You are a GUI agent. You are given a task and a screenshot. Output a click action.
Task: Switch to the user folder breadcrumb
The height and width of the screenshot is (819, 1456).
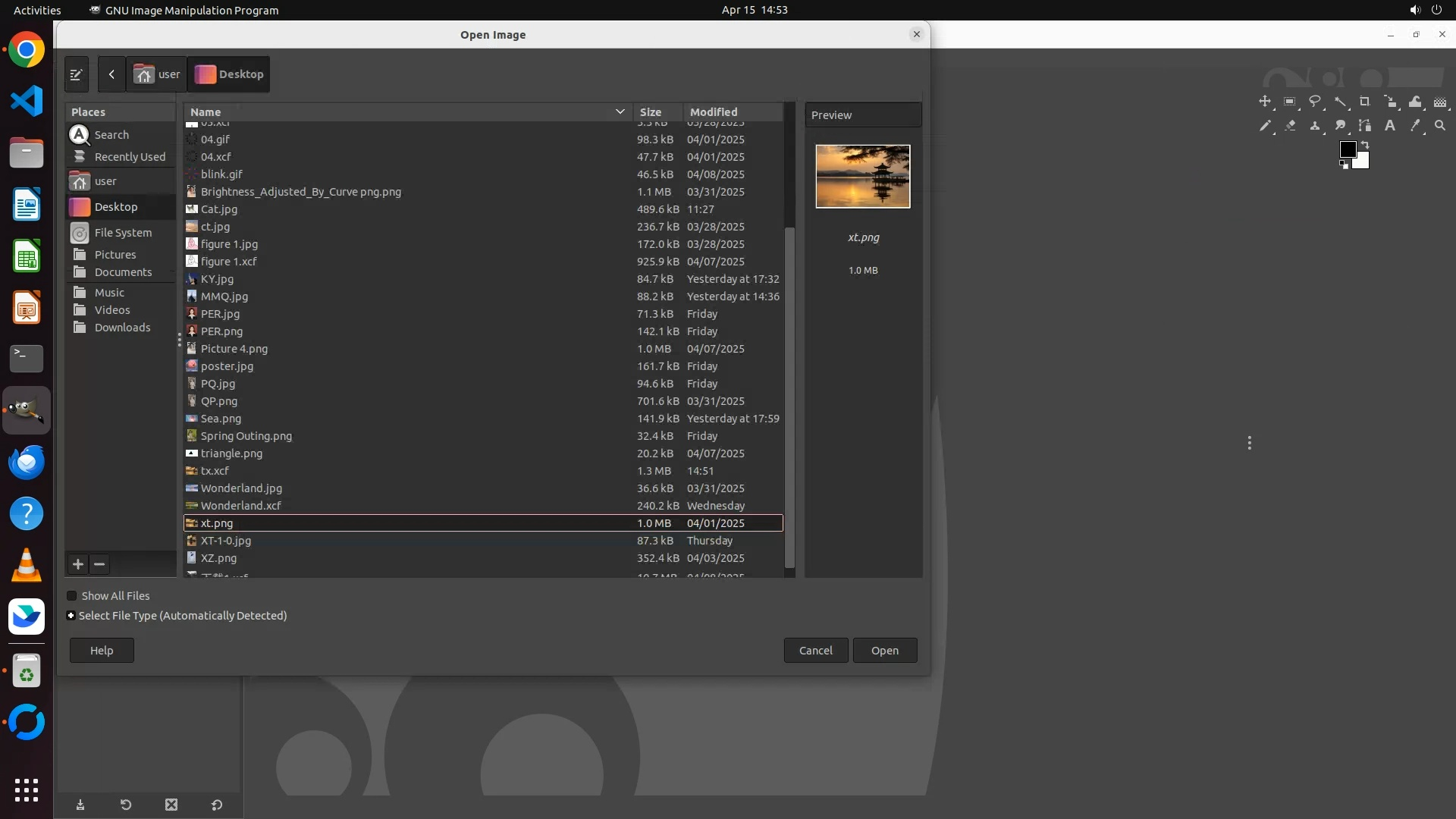(x=157, y=74)
